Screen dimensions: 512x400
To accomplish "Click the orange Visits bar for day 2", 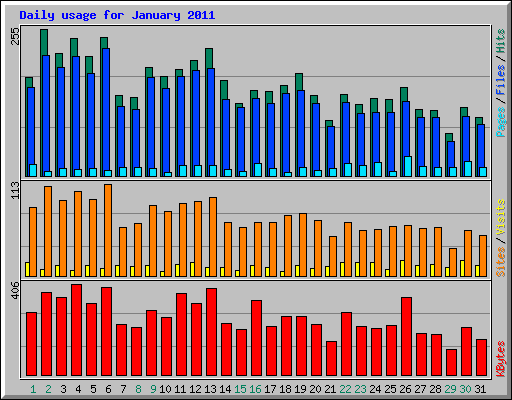I will pos(48,231).
